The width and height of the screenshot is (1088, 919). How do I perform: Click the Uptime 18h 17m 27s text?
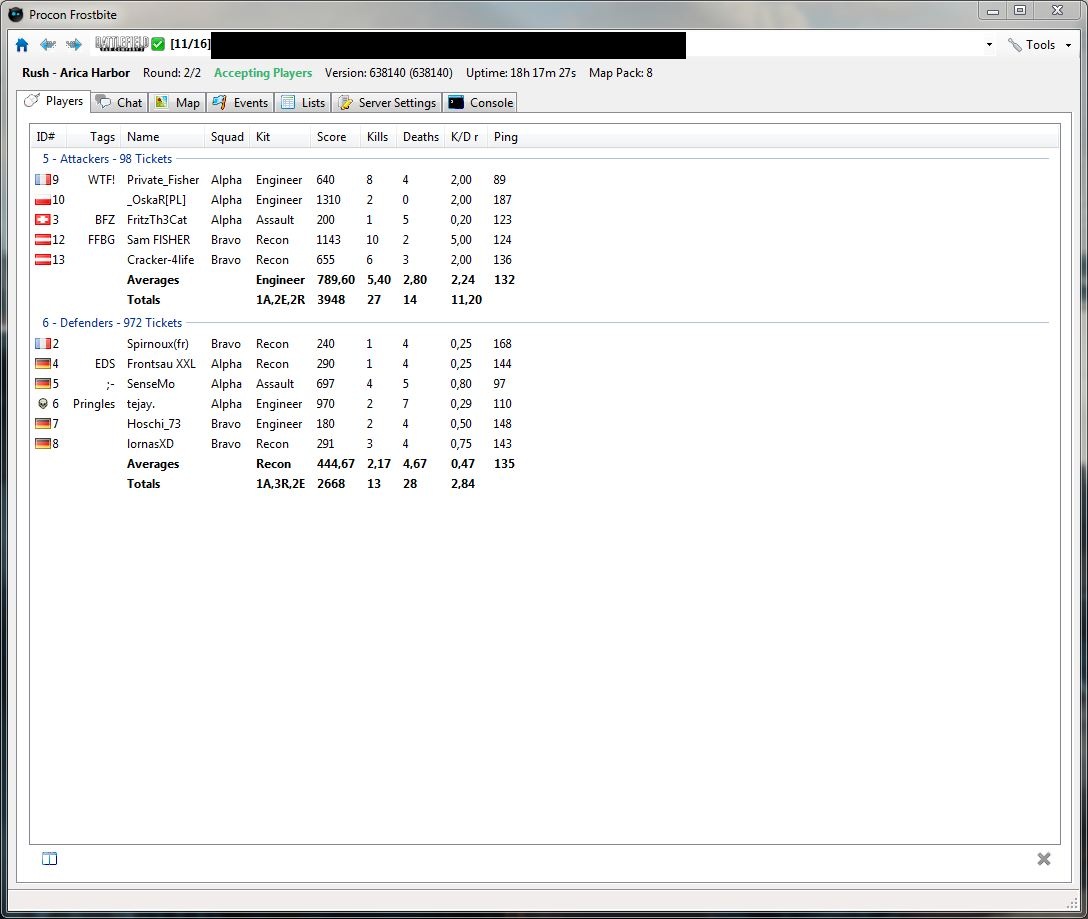tap(521, 73)
